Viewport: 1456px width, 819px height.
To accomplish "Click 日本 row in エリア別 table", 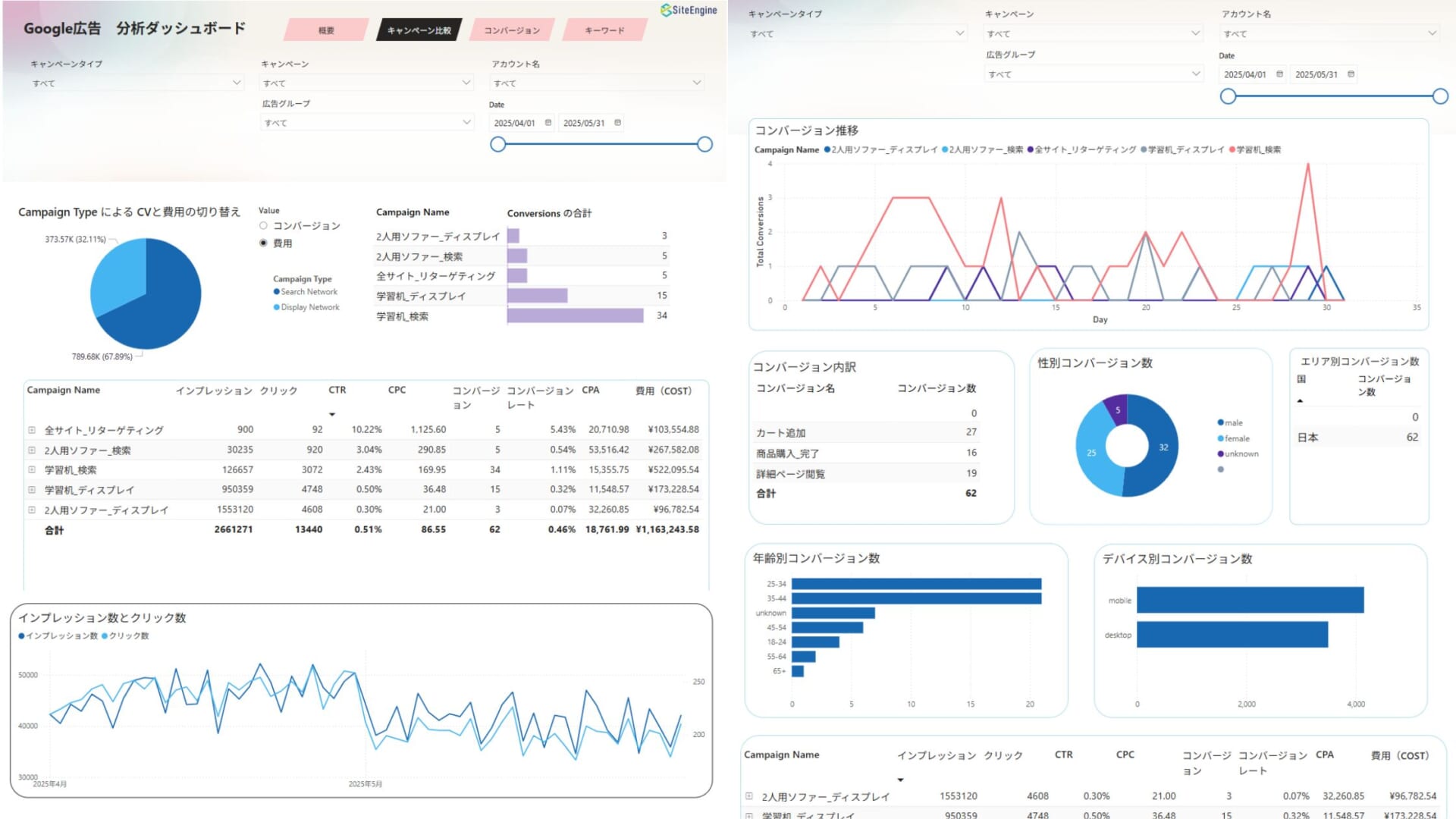I will click(1357, 438).
